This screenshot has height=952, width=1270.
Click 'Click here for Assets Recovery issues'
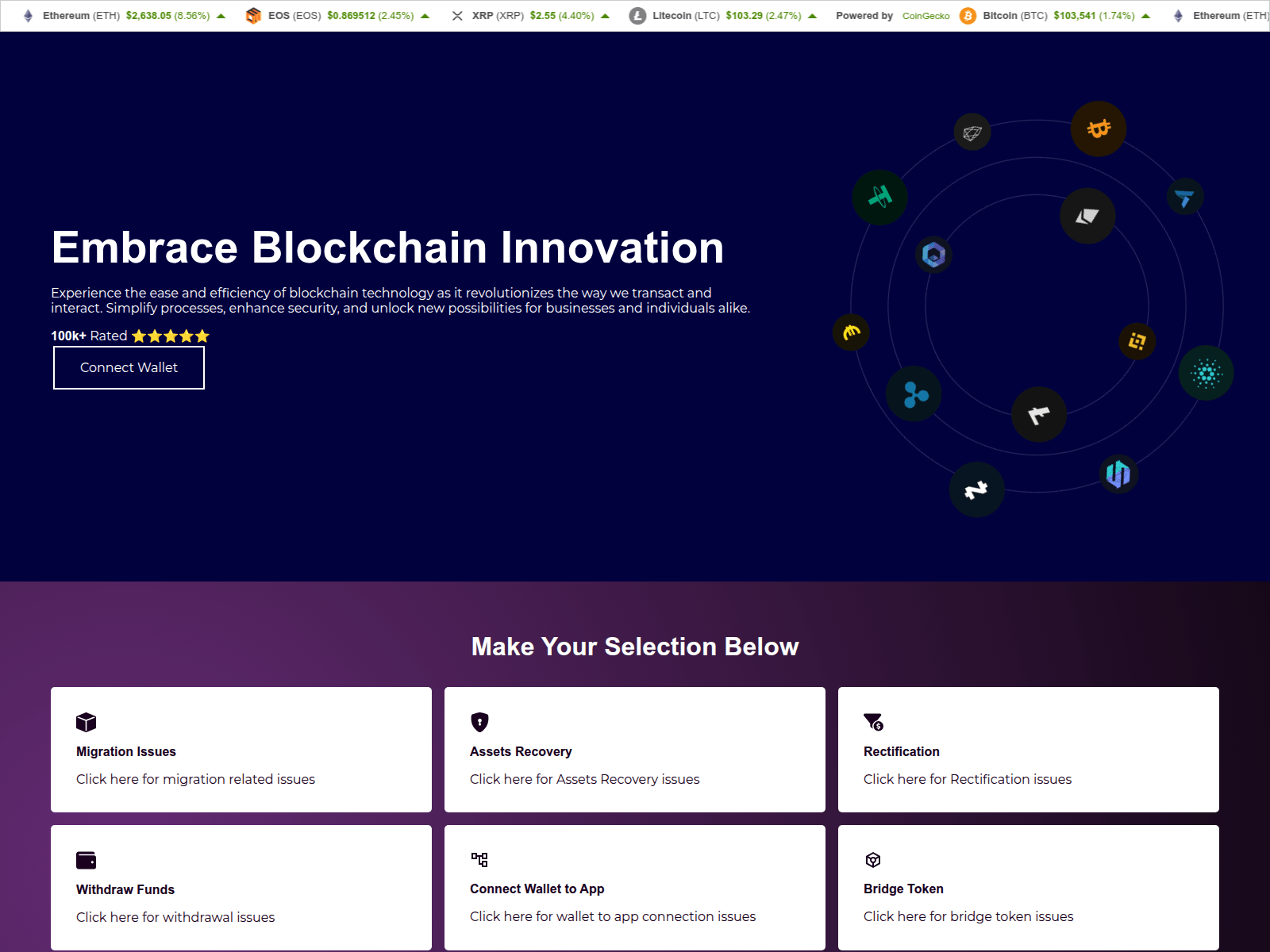pyautogui.click(x=585, y=779)
